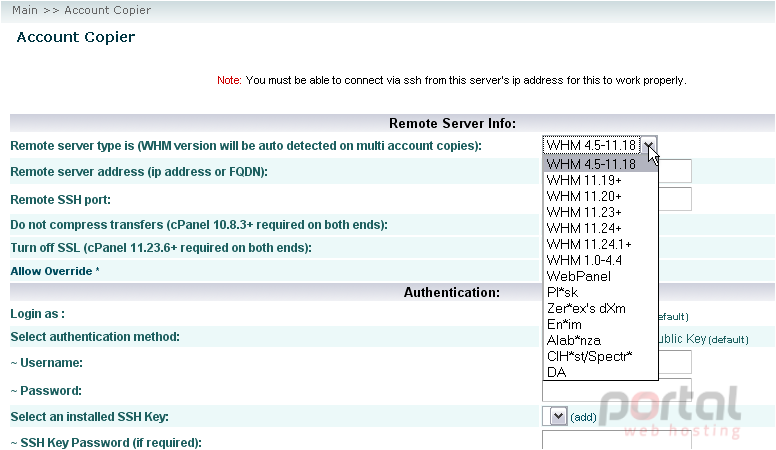Select En*im option

click(600, 324)
